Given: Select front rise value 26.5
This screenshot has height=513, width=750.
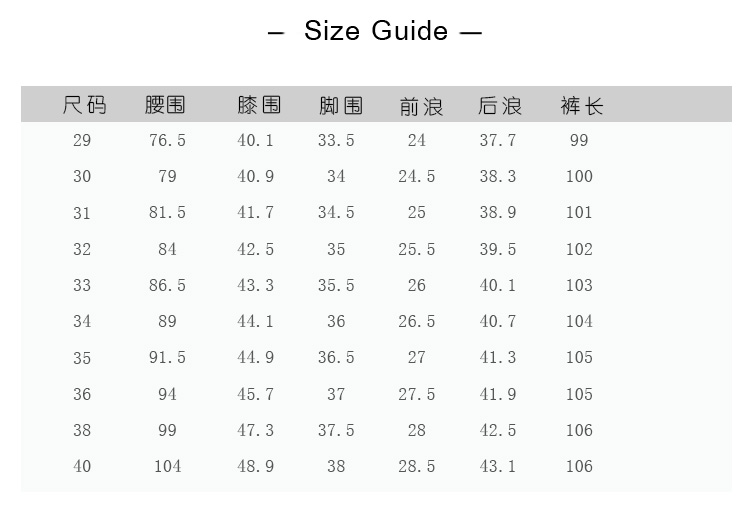Looking at the screenshot, I should (417, 322).
